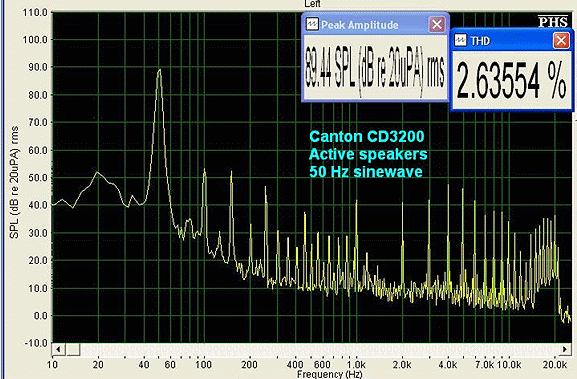The height and width of the screenshot is (379, 577).
Task: Click the PHS logo in the corner
Action: 553,22
